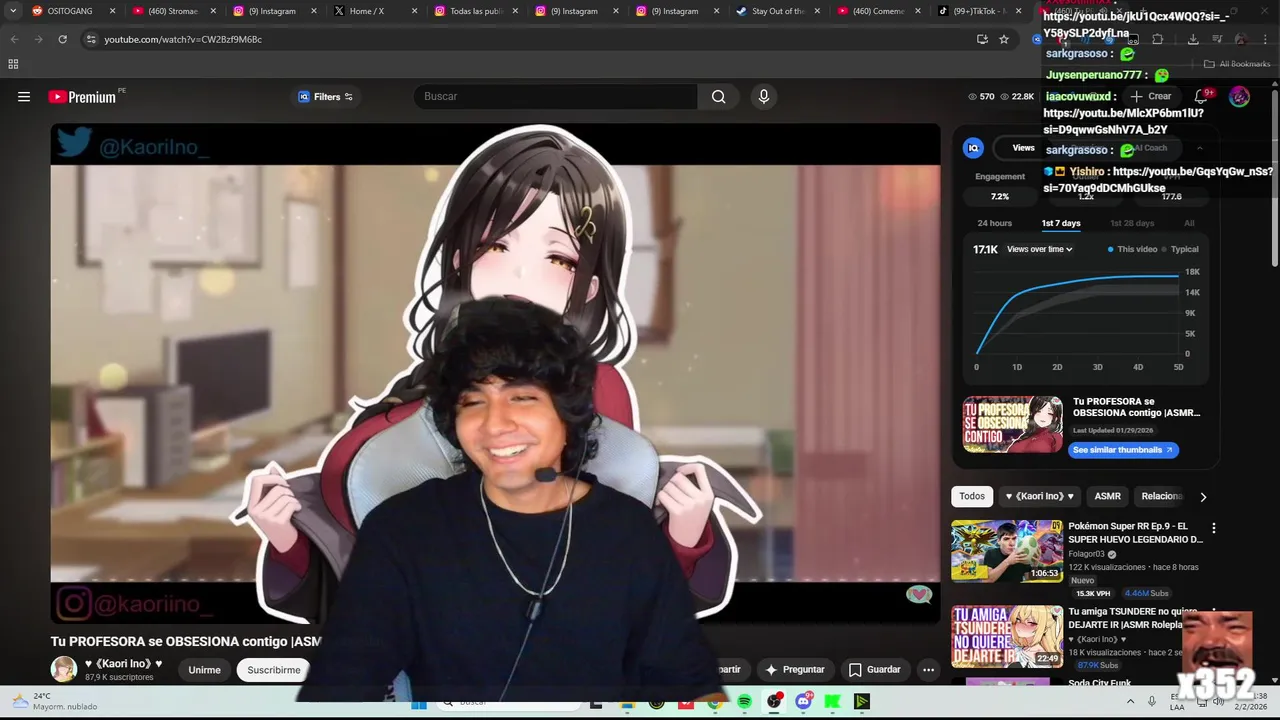
Task: Click the Unirme join button
Action: coord(204,670)
